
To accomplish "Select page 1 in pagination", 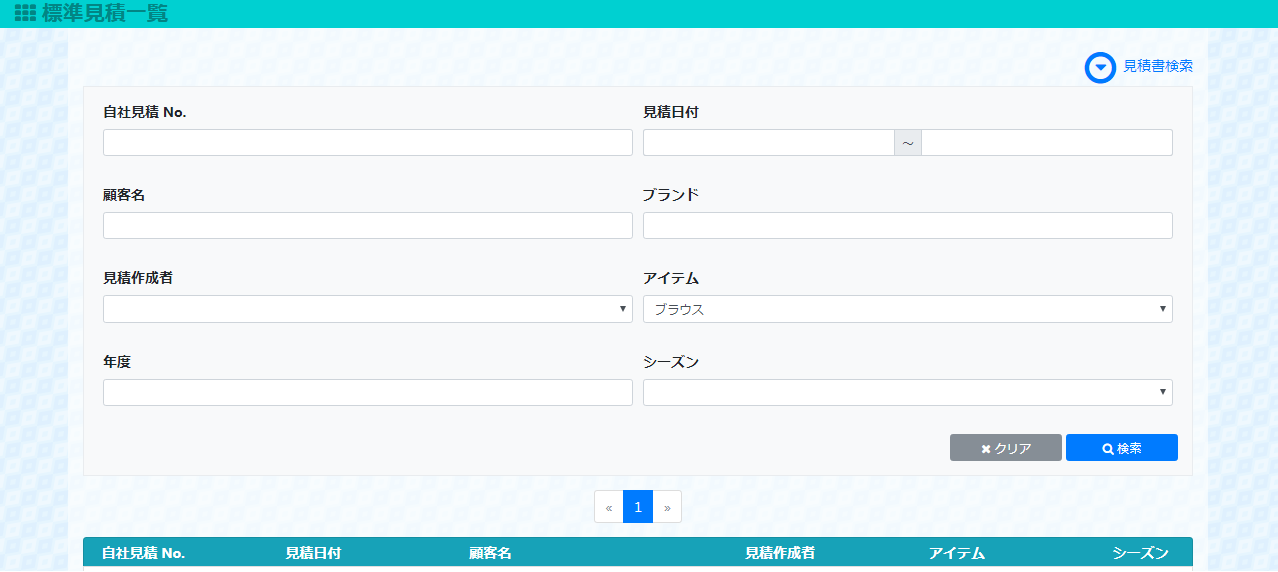I will pyautogui.click(x=638, y=507).
